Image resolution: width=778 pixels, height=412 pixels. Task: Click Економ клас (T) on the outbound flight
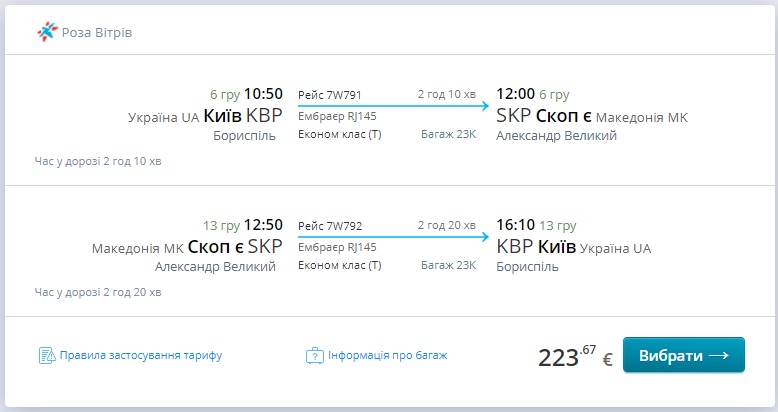(x=340, y=135)
